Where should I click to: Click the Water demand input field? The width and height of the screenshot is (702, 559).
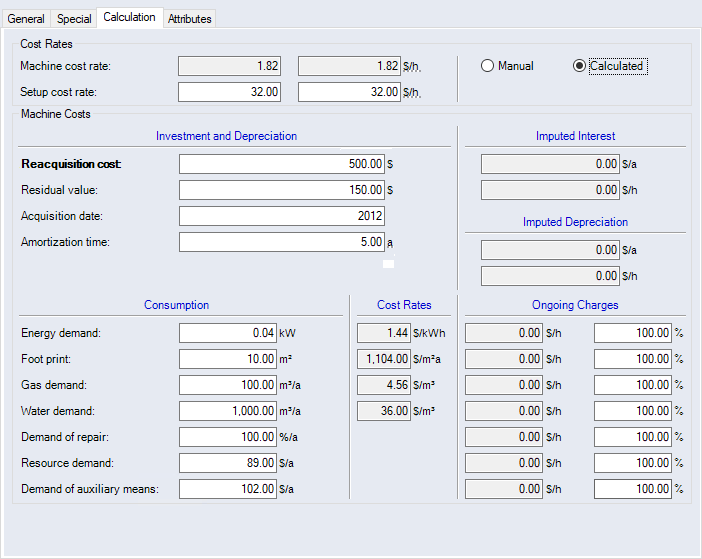[228, 411]
